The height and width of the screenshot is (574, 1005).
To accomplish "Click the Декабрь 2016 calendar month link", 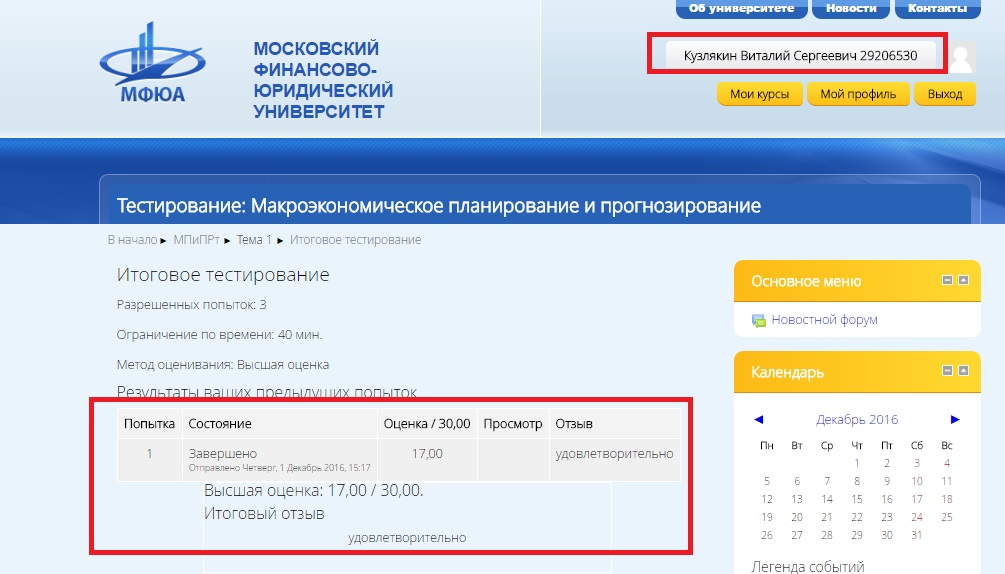I will click(x=857, y=419).
